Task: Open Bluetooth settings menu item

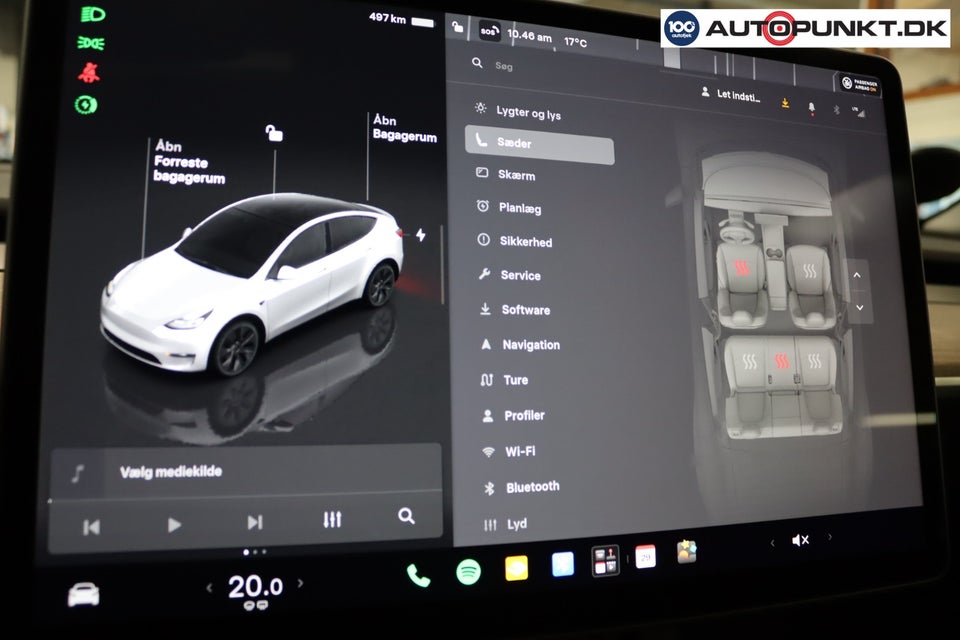Action: click(532, 487)
